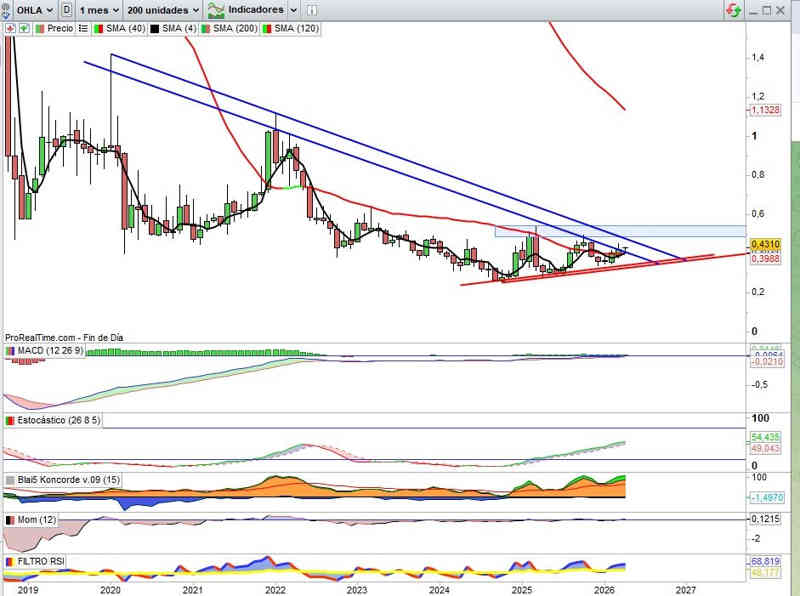Select the SMA (40) indicator label
The height and width of the screenshot is (596, 800).
coord(123,29)
